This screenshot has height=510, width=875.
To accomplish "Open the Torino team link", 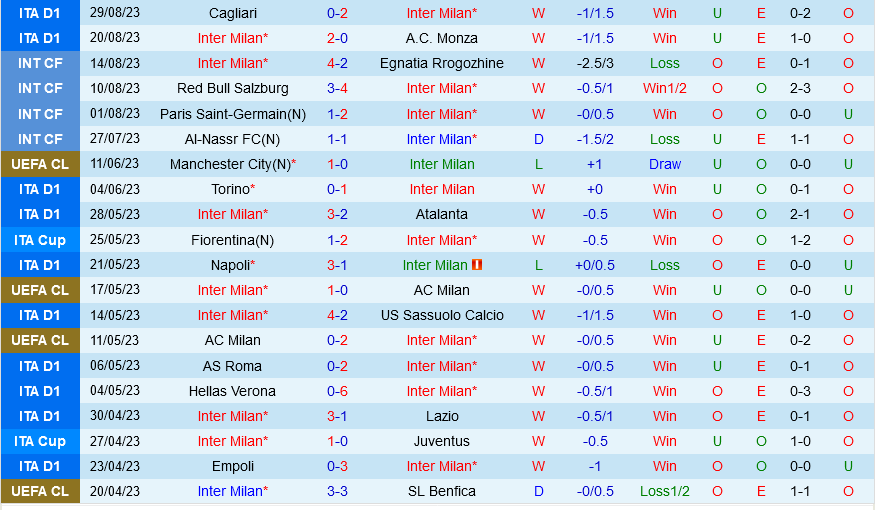I will pyautogui.click(x=229, y=189).
